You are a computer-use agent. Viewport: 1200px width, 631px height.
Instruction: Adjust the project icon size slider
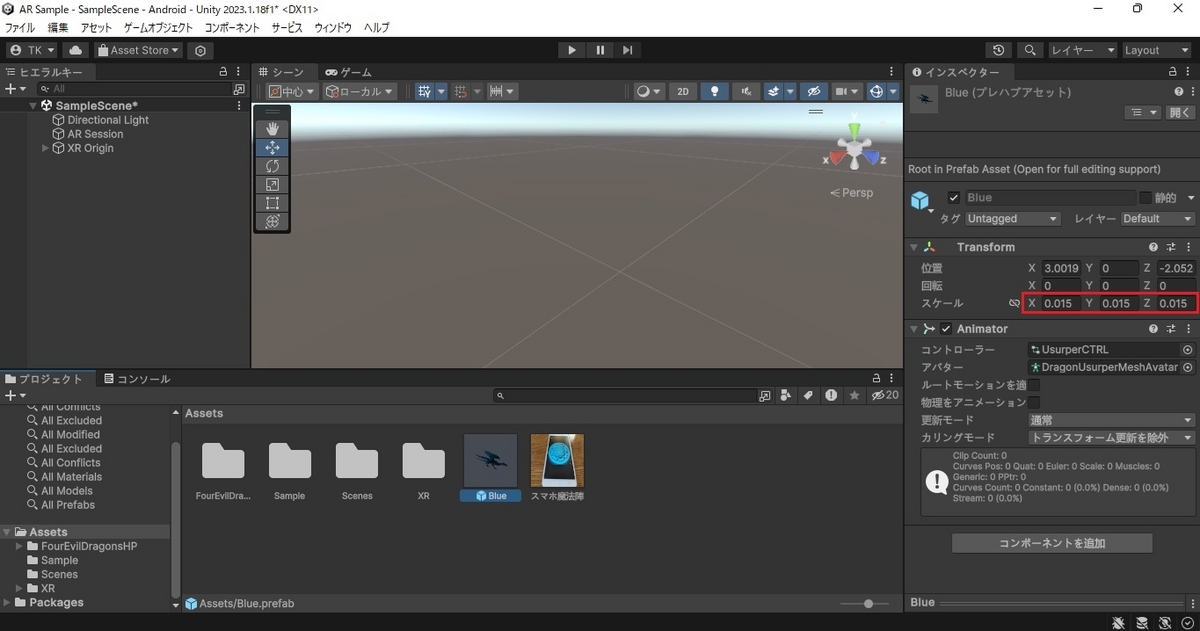(x=863, y=604)
